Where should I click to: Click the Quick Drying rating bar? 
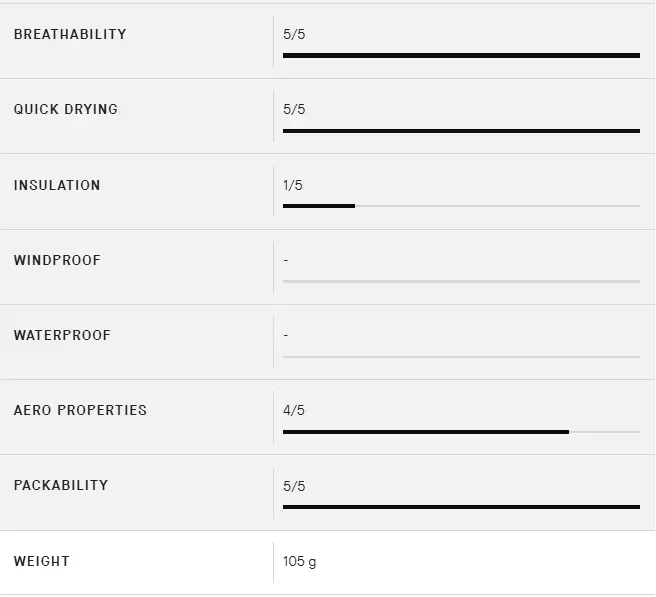pos(461,131)
